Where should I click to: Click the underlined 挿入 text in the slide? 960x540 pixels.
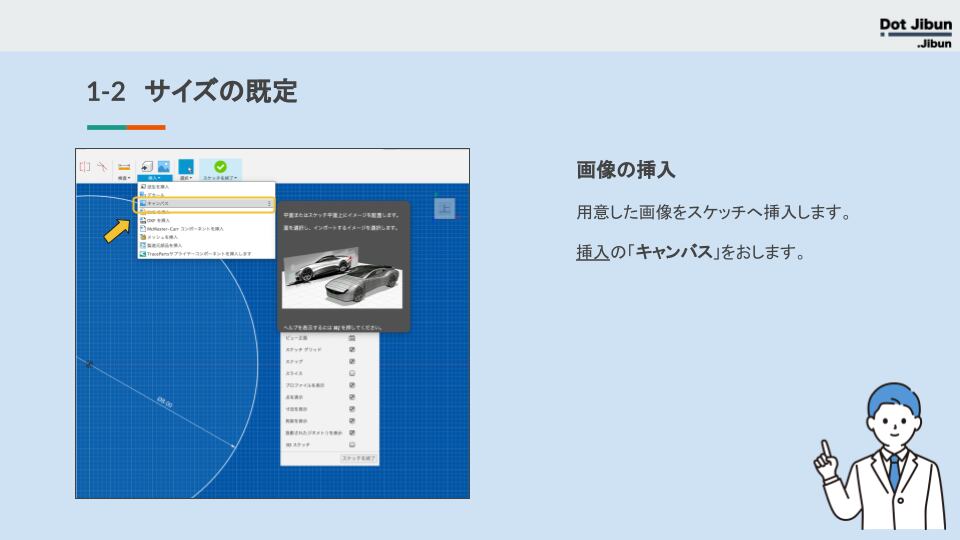(593, 252)
